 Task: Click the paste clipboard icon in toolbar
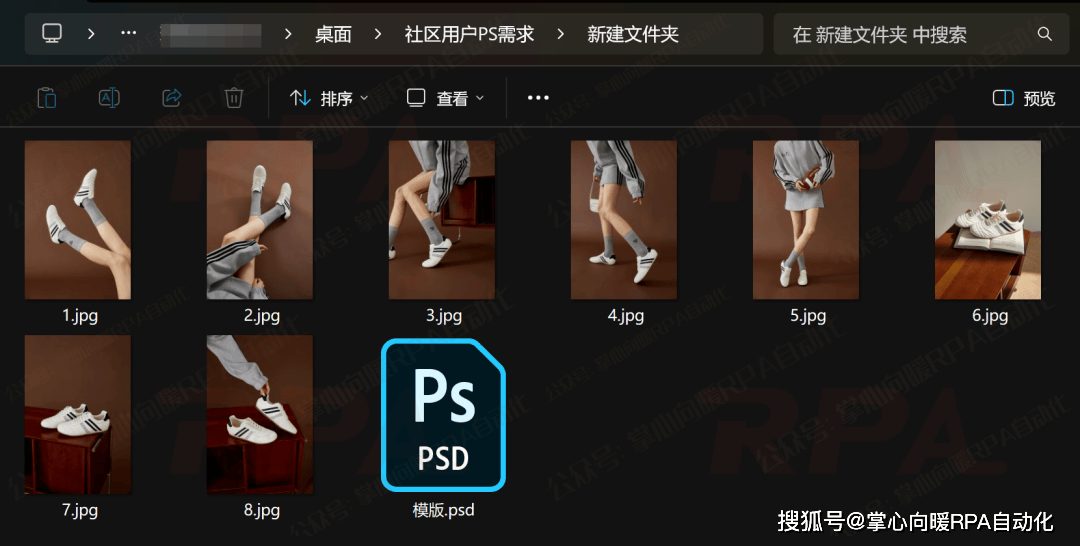tap(46, 98)
